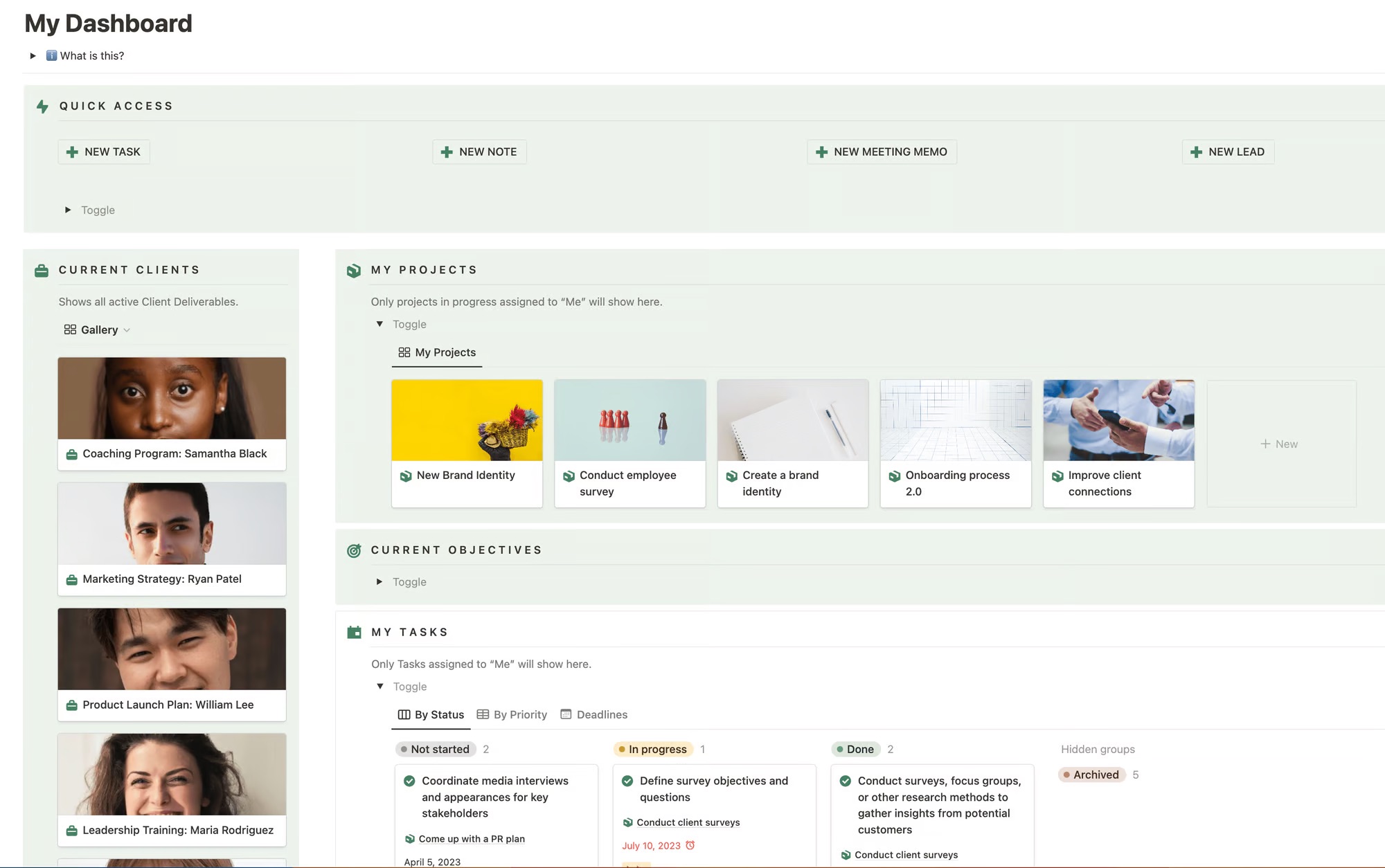Image resolution: width=1385 pixels, height=868 pixels.
Task: Expand the What is this? toggle
Action: [x=33, y=56]
